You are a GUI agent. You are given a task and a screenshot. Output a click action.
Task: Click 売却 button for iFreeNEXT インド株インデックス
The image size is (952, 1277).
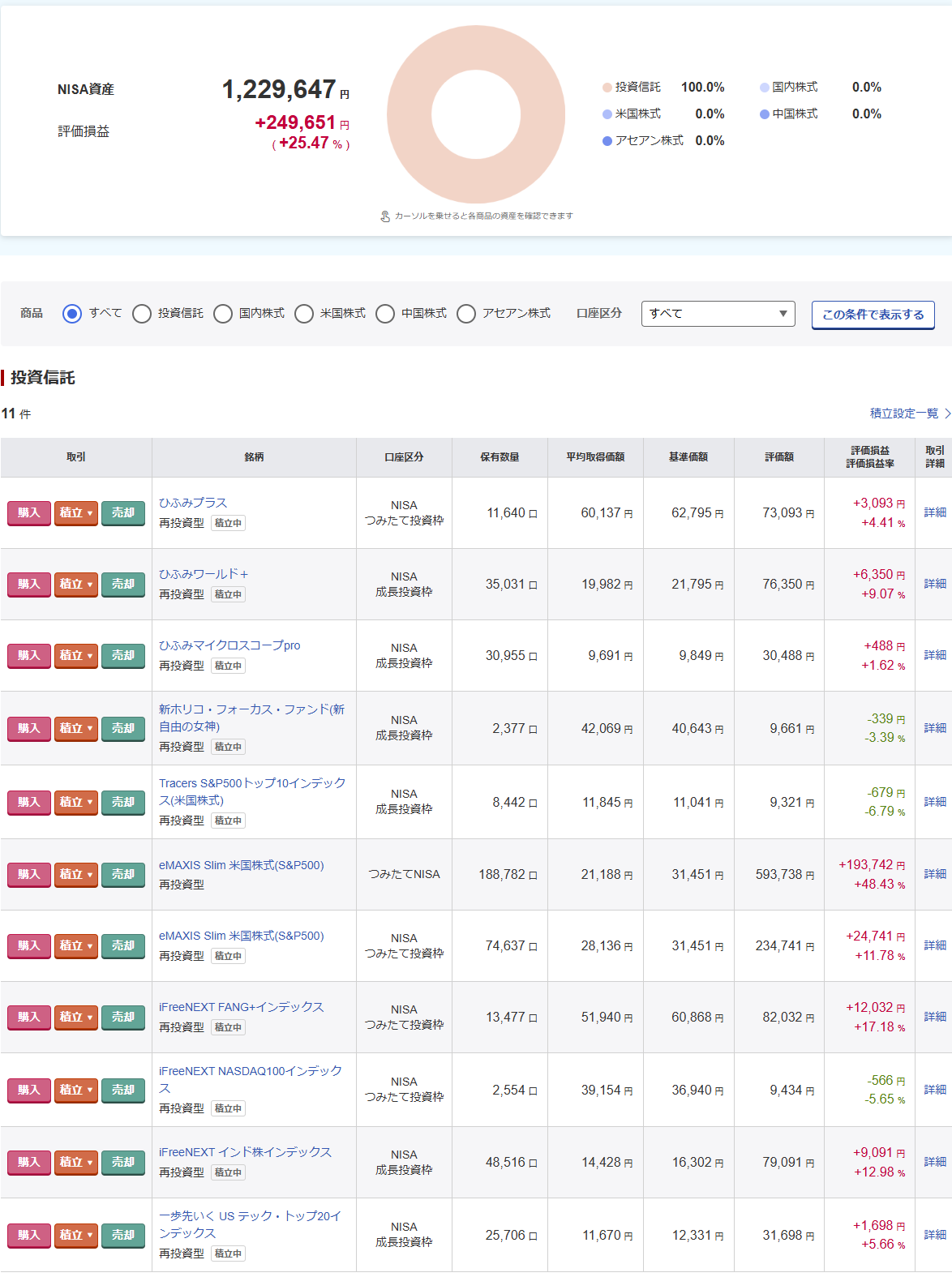pos(122,1162)
